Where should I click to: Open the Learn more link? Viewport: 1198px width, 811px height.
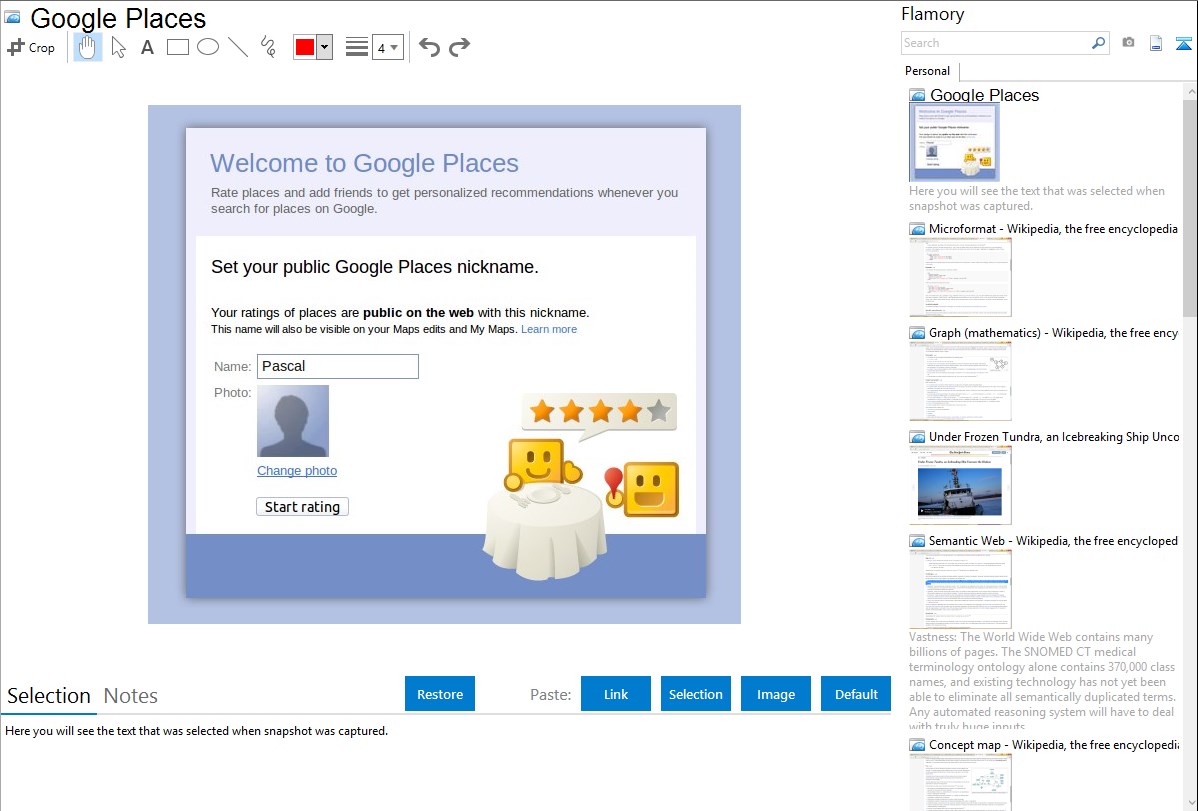point(549,329)
